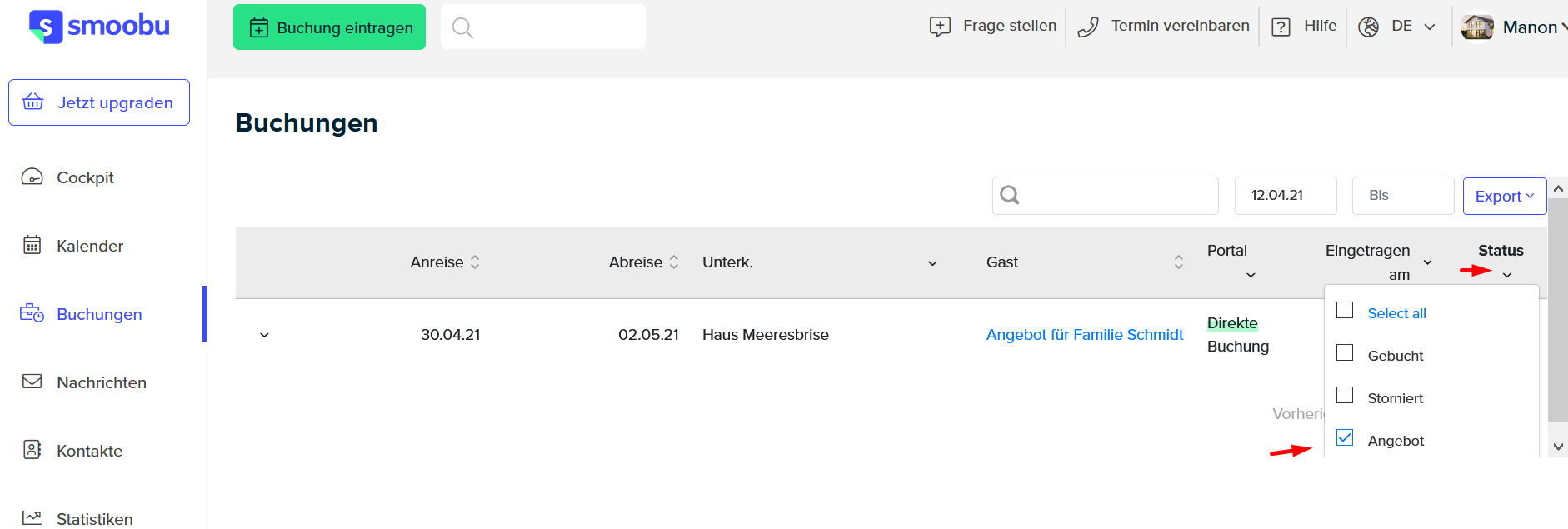Expand the 30.04.21 booking row
The height and width of the screenshot is (529, 1568).
click(264, 335)
